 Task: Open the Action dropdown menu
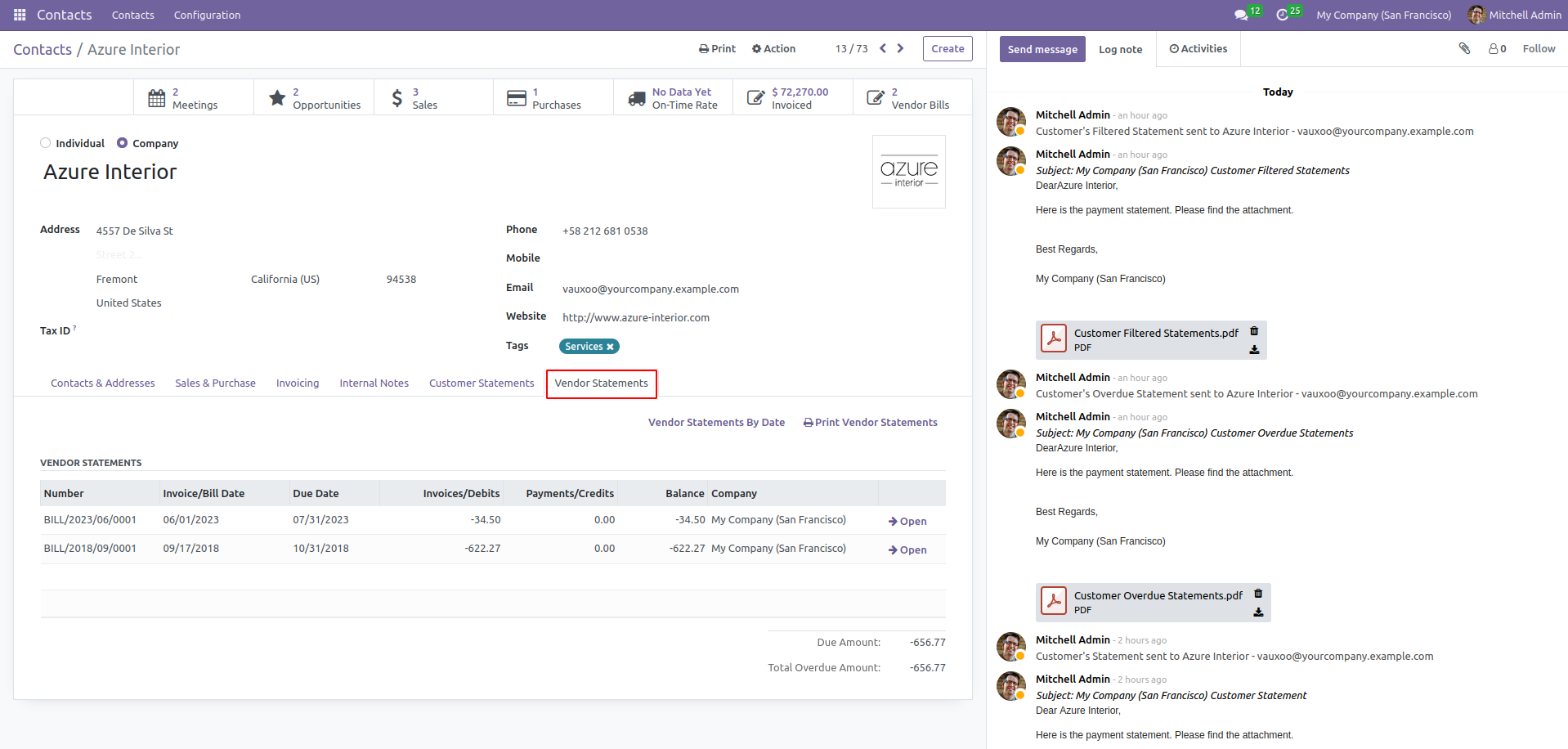(x=773, y=48)
